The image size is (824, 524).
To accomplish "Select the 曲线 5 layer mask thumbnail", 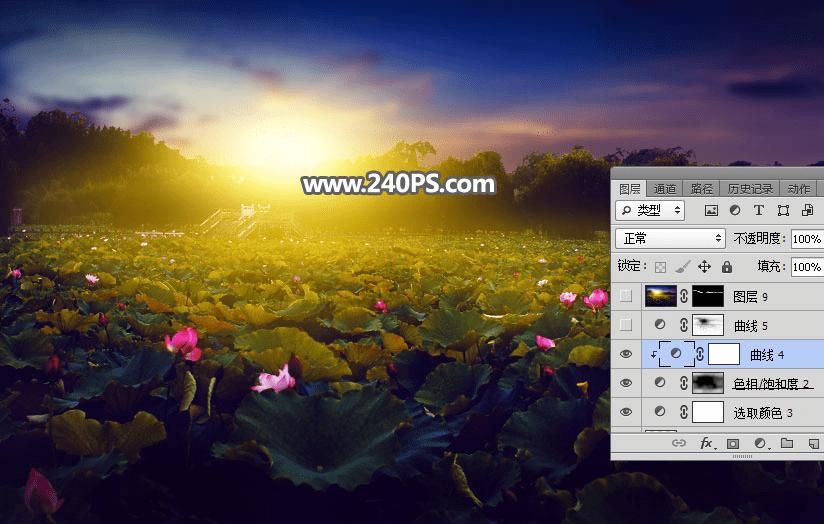I will click(x=708, y=325).
